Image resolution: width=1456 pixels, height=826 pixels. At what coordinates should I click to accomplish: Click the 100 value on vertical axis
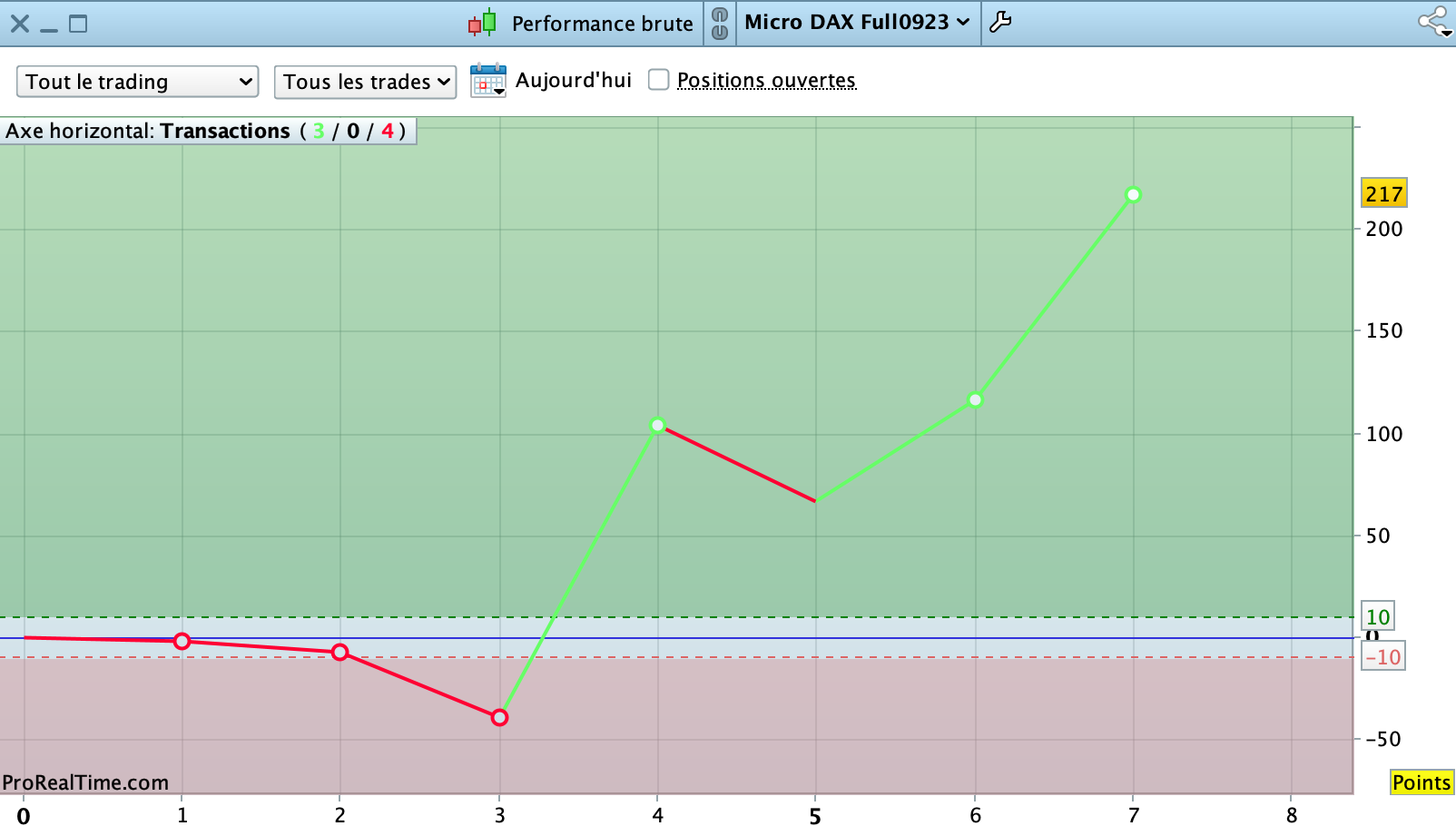pos(1384,434)
